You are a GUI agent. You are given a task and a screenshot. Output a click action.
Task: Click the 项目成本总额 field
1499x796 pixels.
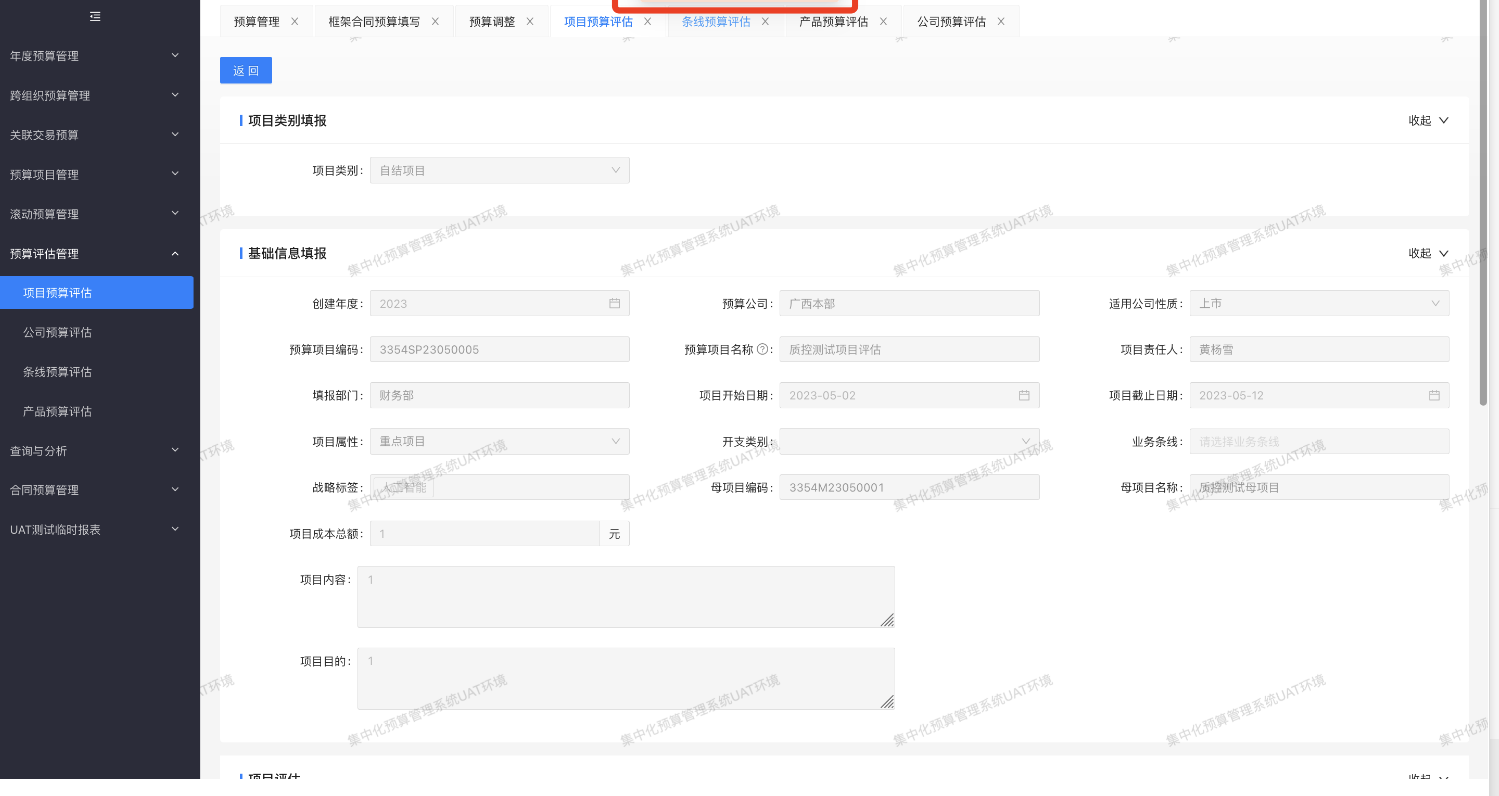tap(484, 534)
